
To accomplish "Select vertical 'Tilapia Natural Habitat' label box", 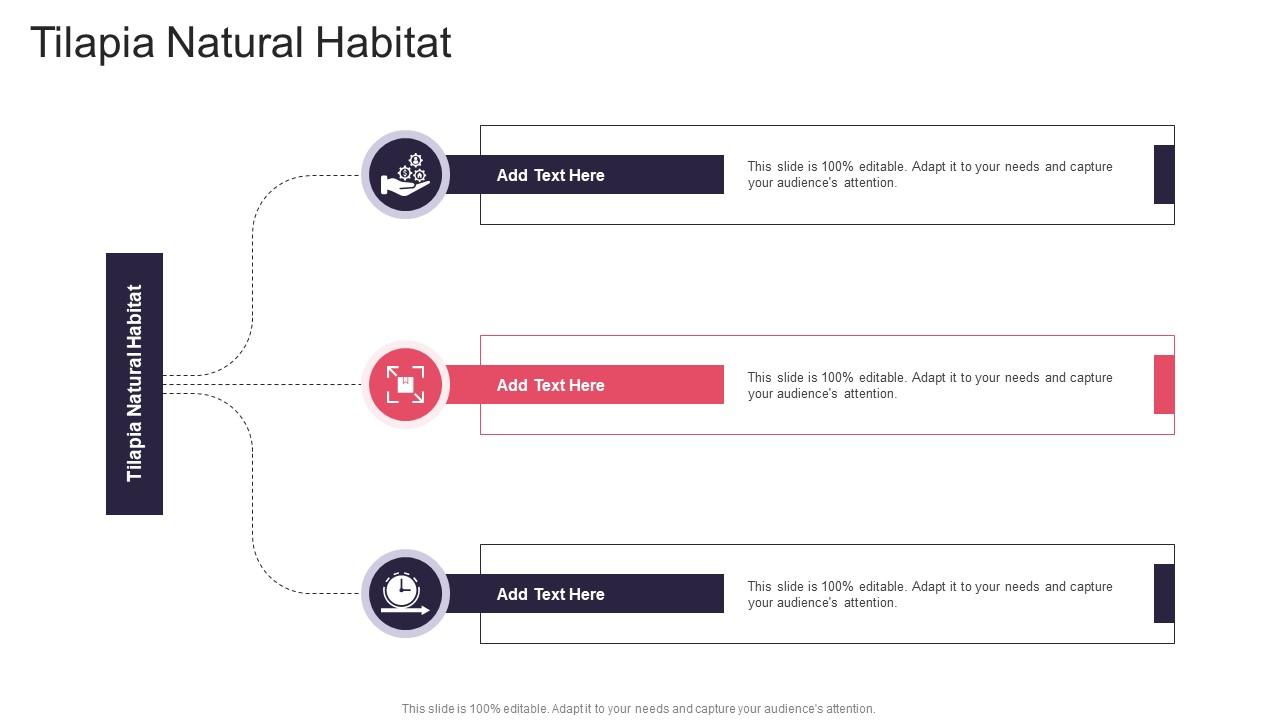I will (134, 384).
